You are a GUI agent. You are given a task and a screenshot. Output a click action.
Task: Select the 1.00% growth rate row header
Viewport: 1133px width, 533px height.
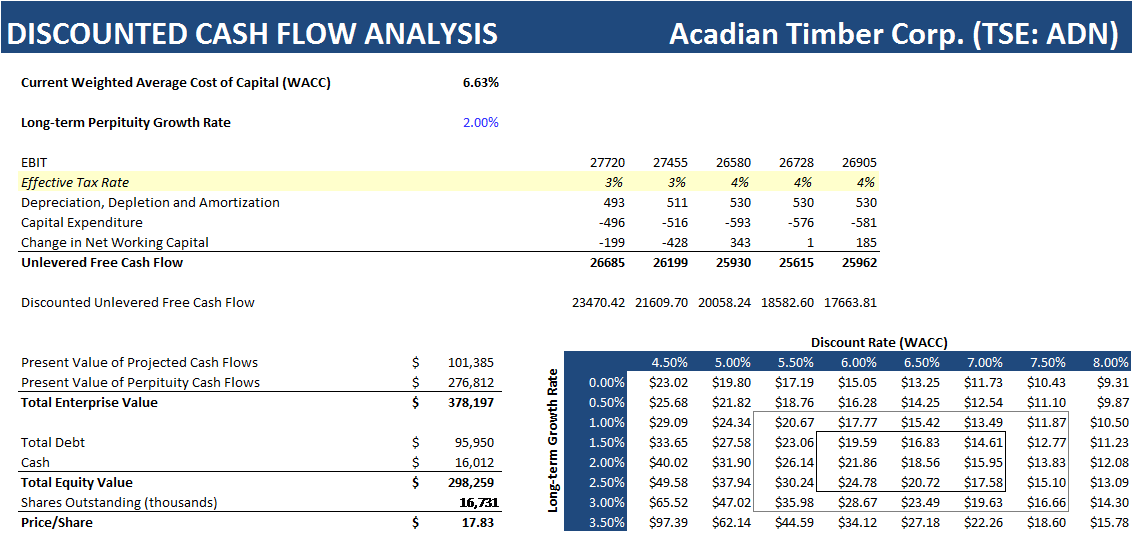(x=608, y=422)
